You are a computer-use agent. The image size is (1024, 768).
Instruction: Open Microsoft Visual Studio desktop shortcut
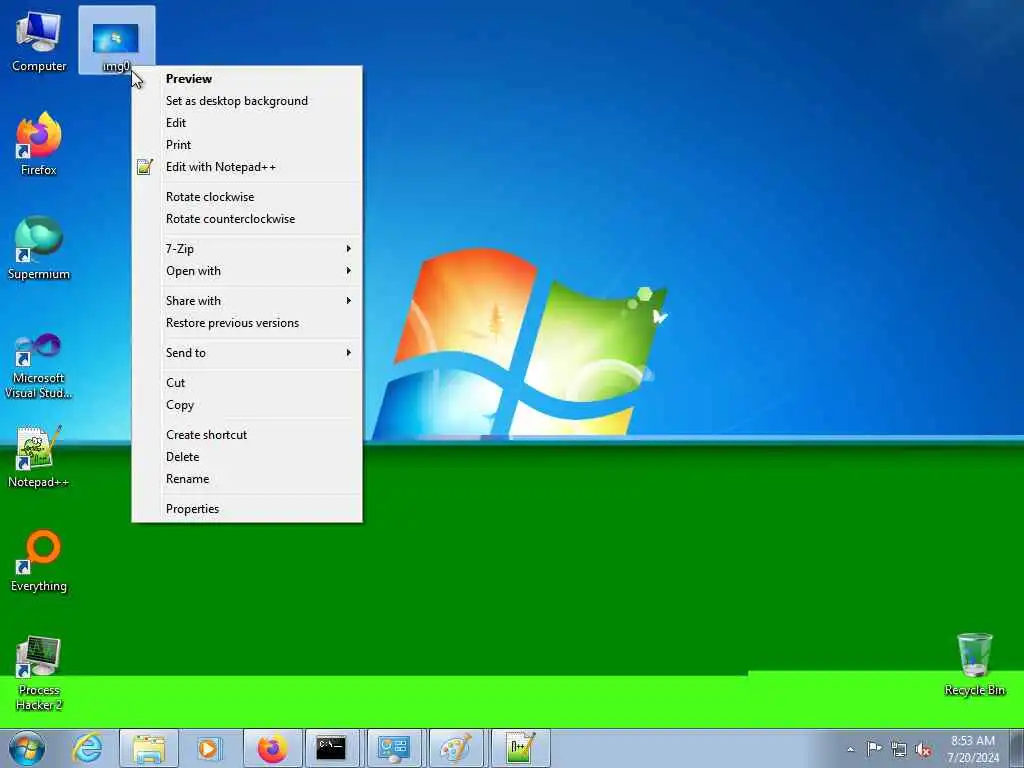pyautogui.click(x=39, y=366)
